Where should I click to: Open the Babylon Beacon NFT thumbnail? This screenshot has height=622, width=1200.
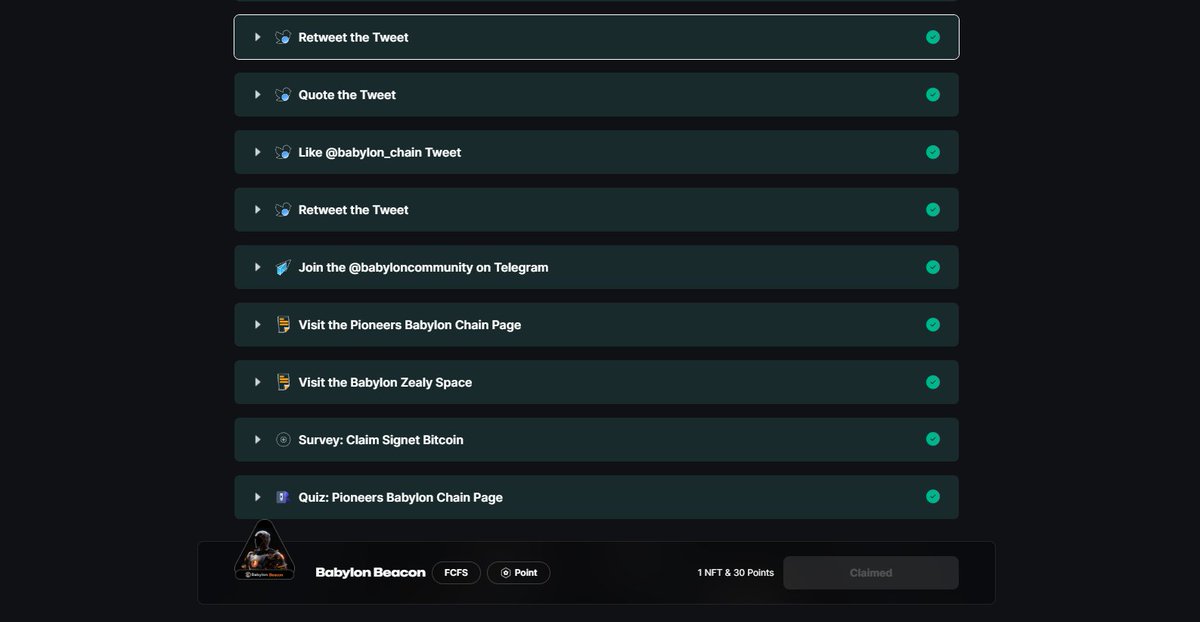tap(264, 551)
